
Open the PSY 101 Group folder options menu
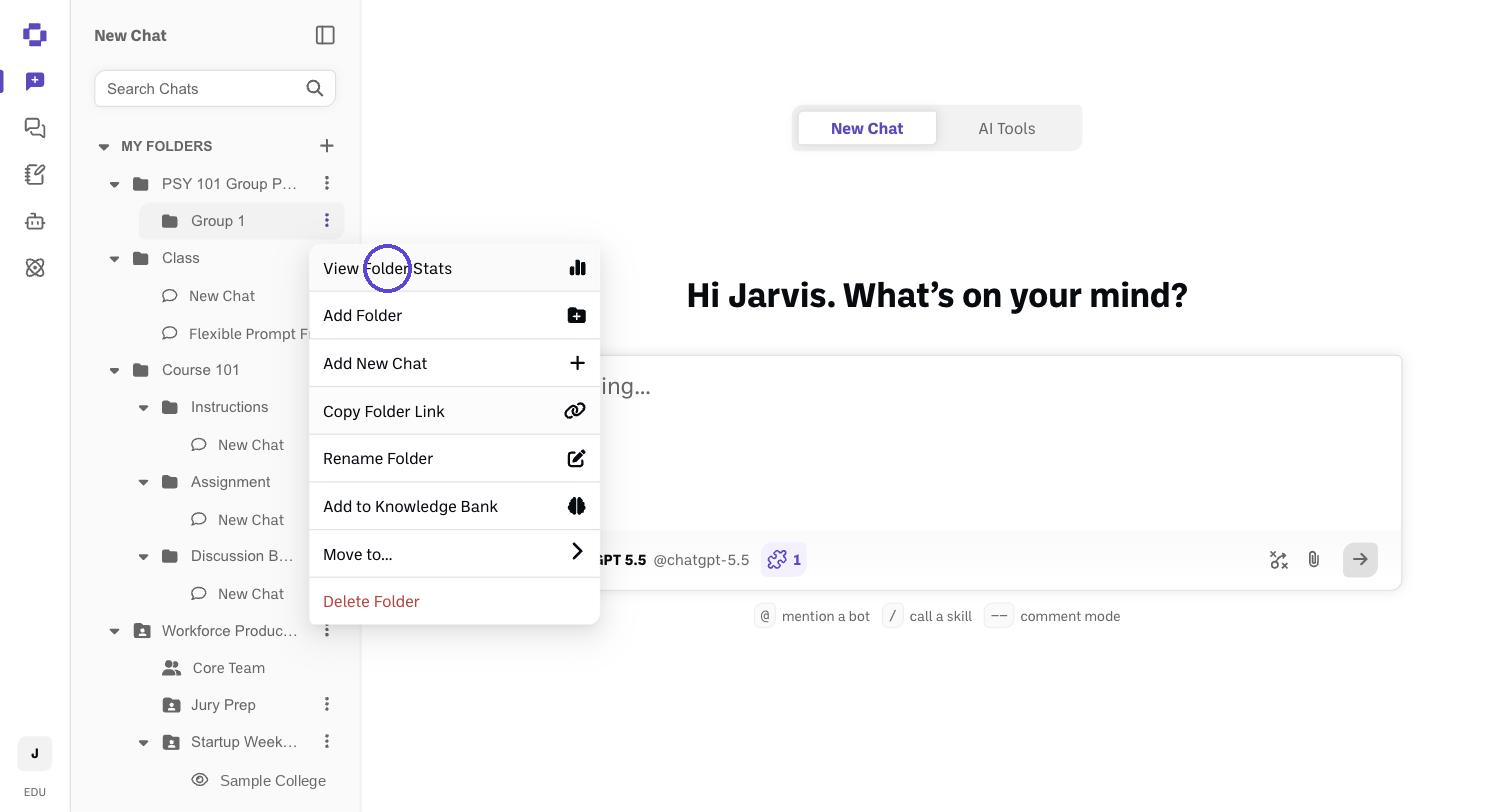click(x=327, y=183)
